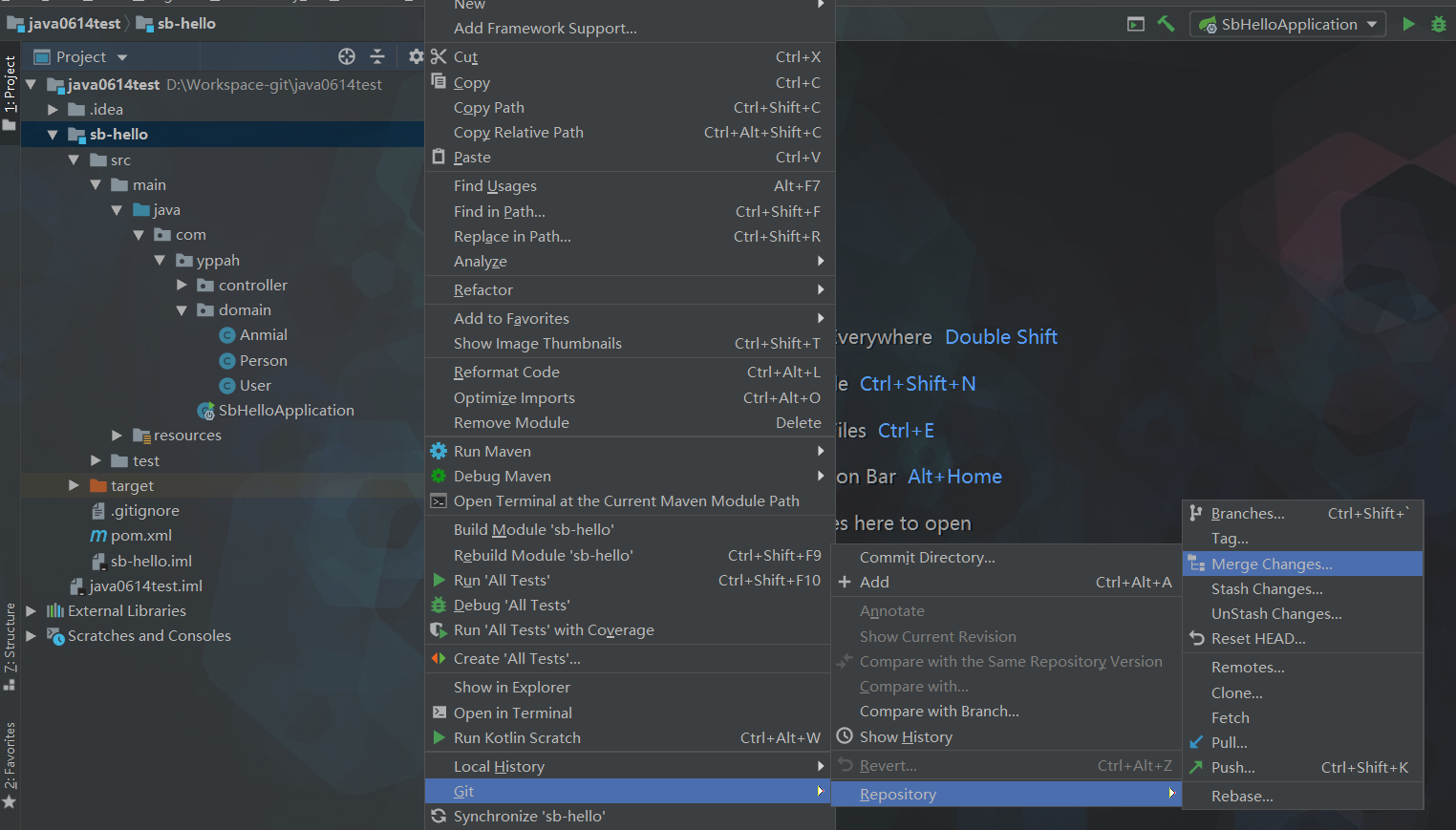The width and height of the screenshot is (1456, 830).
Task: Select pom.xml file in project tree
Action: pyautogui.click(x=140, y=536)
